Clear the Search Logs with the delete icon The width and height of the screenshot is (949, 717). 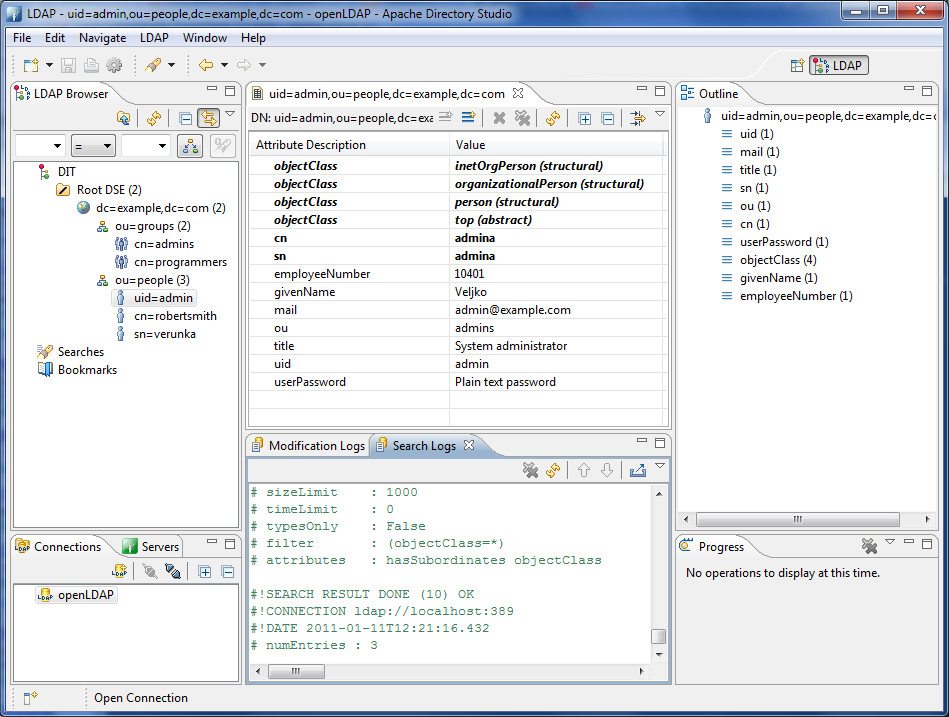(x=531, y=470)
